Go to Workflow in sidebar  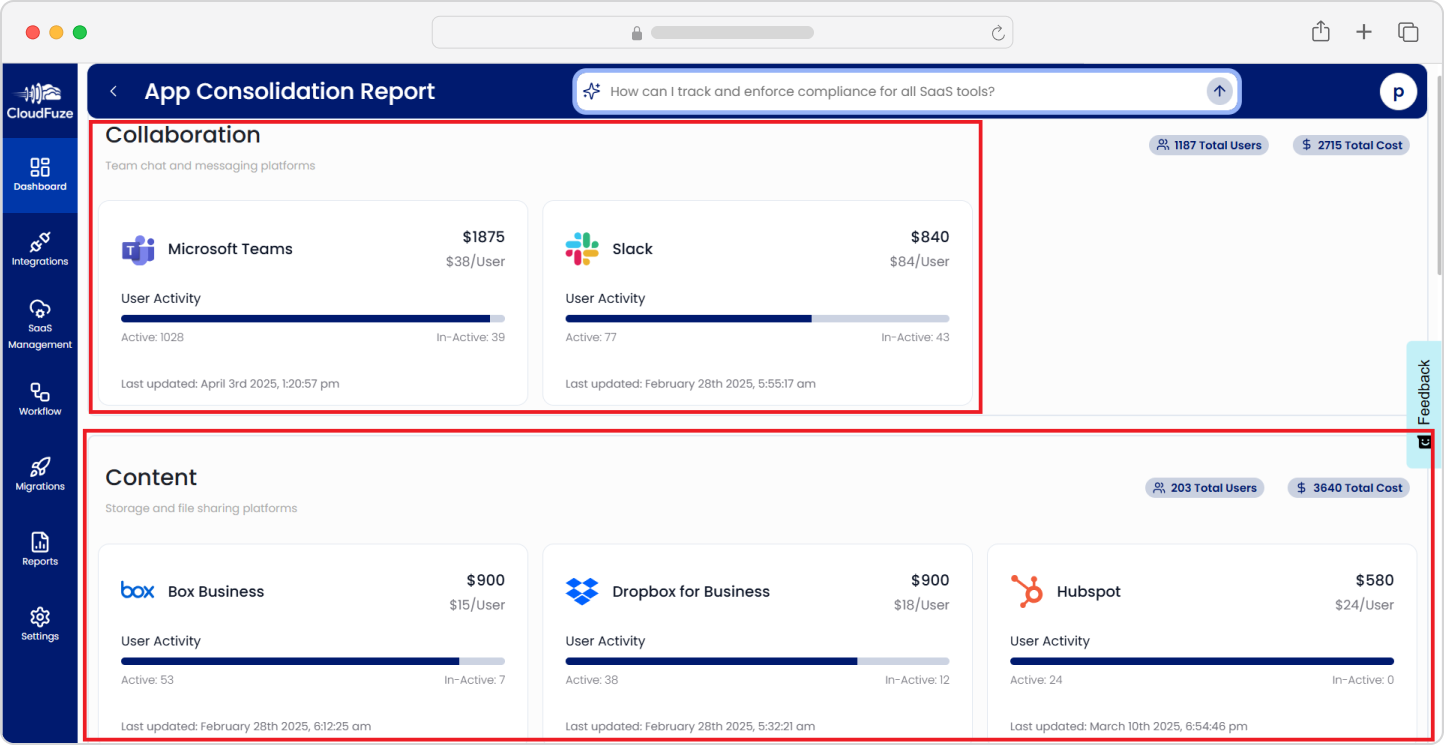[40, 399]
